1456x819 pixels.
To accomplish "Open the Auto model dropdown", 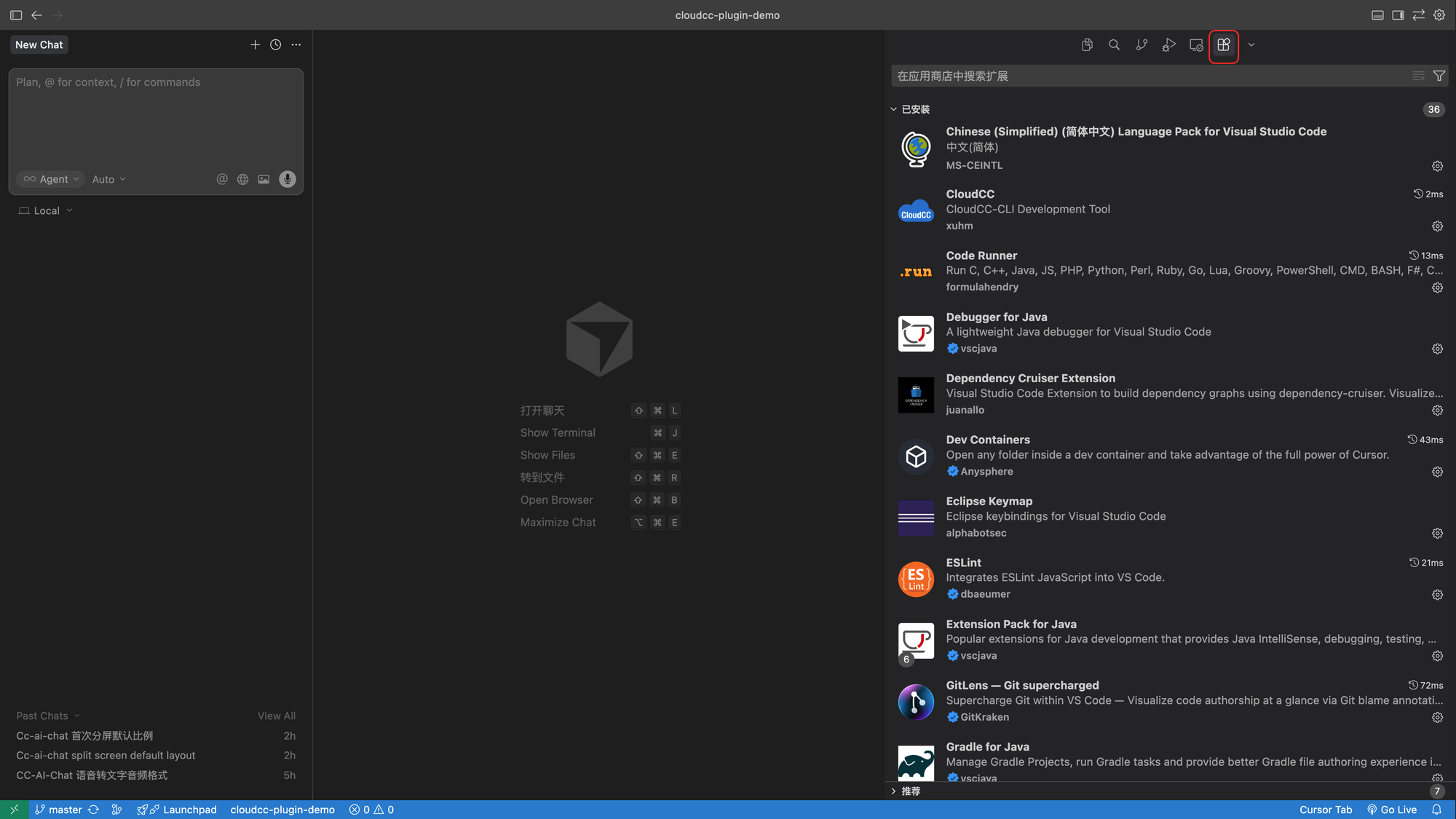I will 108,179.
